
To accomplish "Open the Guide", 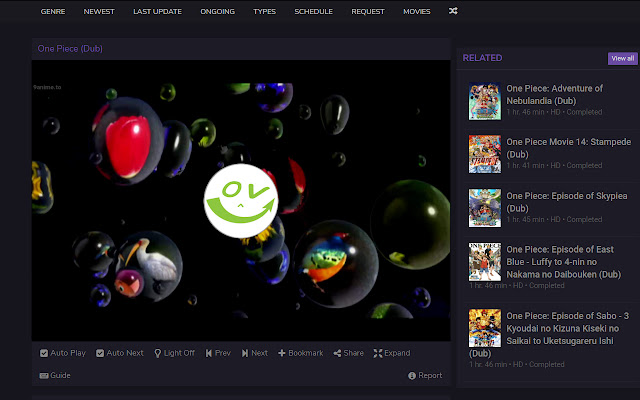I will 54,376.
